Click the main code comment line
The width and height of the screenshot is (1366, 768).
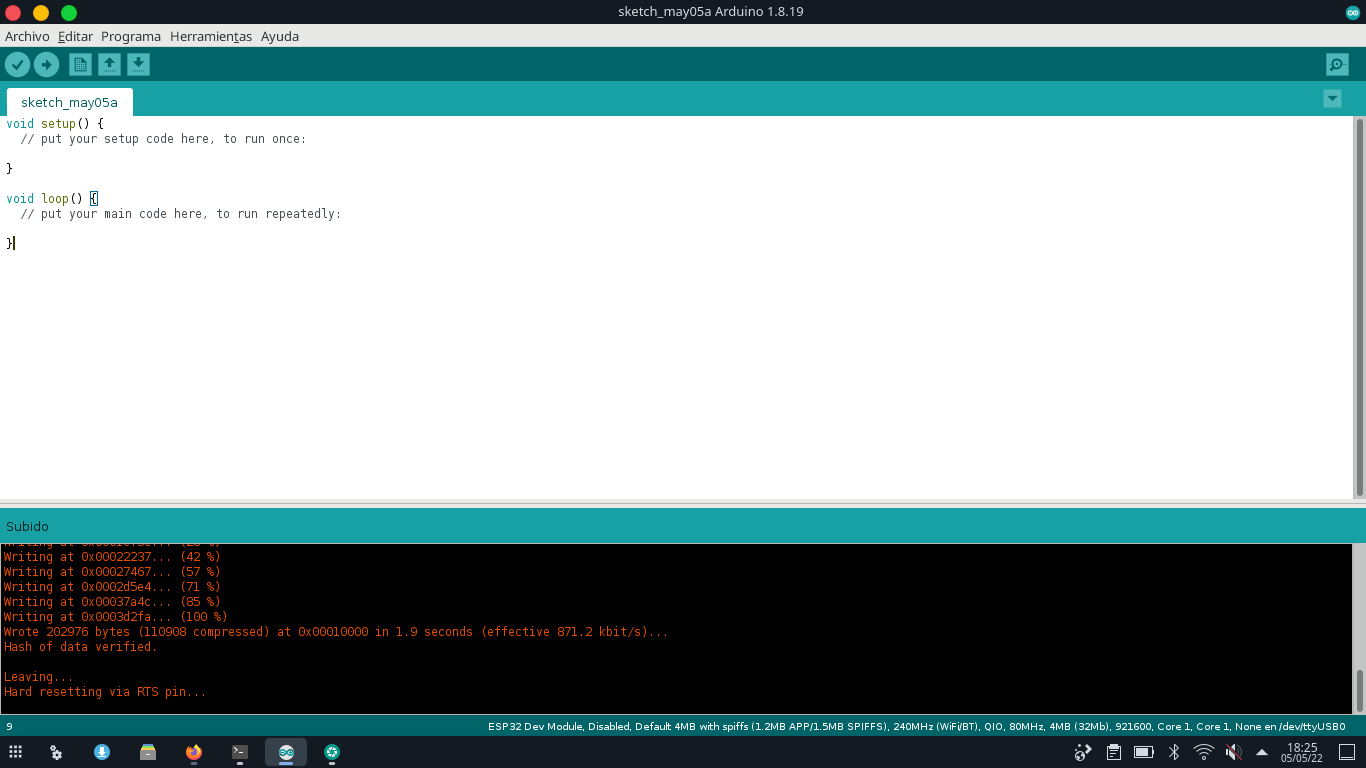click(x=181, y=214)
